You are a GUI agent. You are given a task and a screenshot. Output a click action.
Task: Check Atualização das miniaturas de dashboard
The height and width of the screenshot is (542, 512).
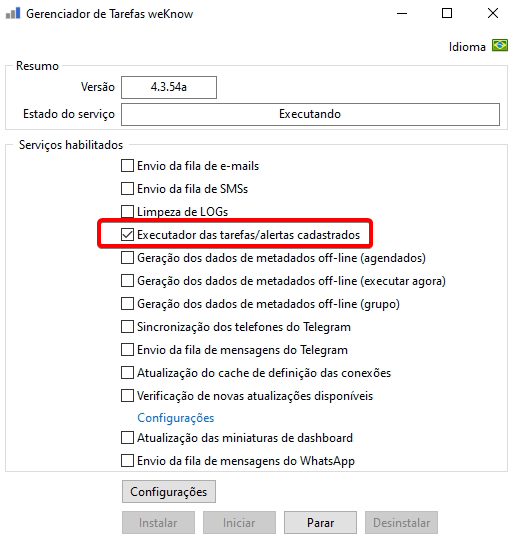pos(127,438)
